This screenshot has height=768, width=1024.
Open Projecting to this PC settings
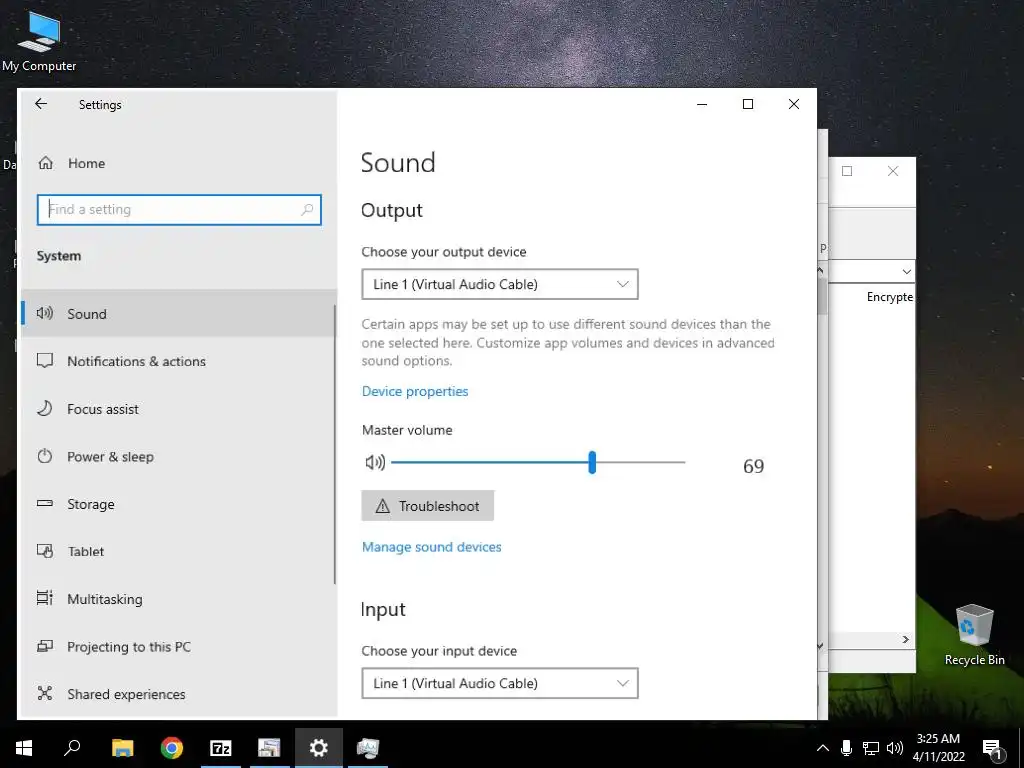[178, 647]
